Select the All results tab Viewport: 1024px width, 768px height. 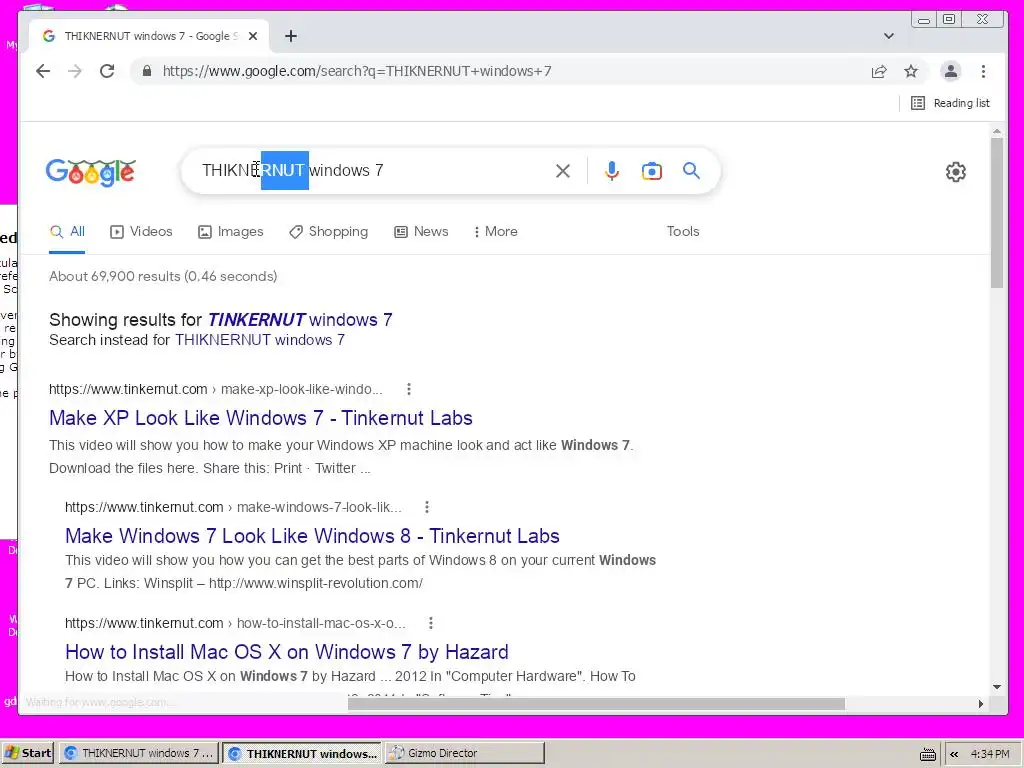67,232
